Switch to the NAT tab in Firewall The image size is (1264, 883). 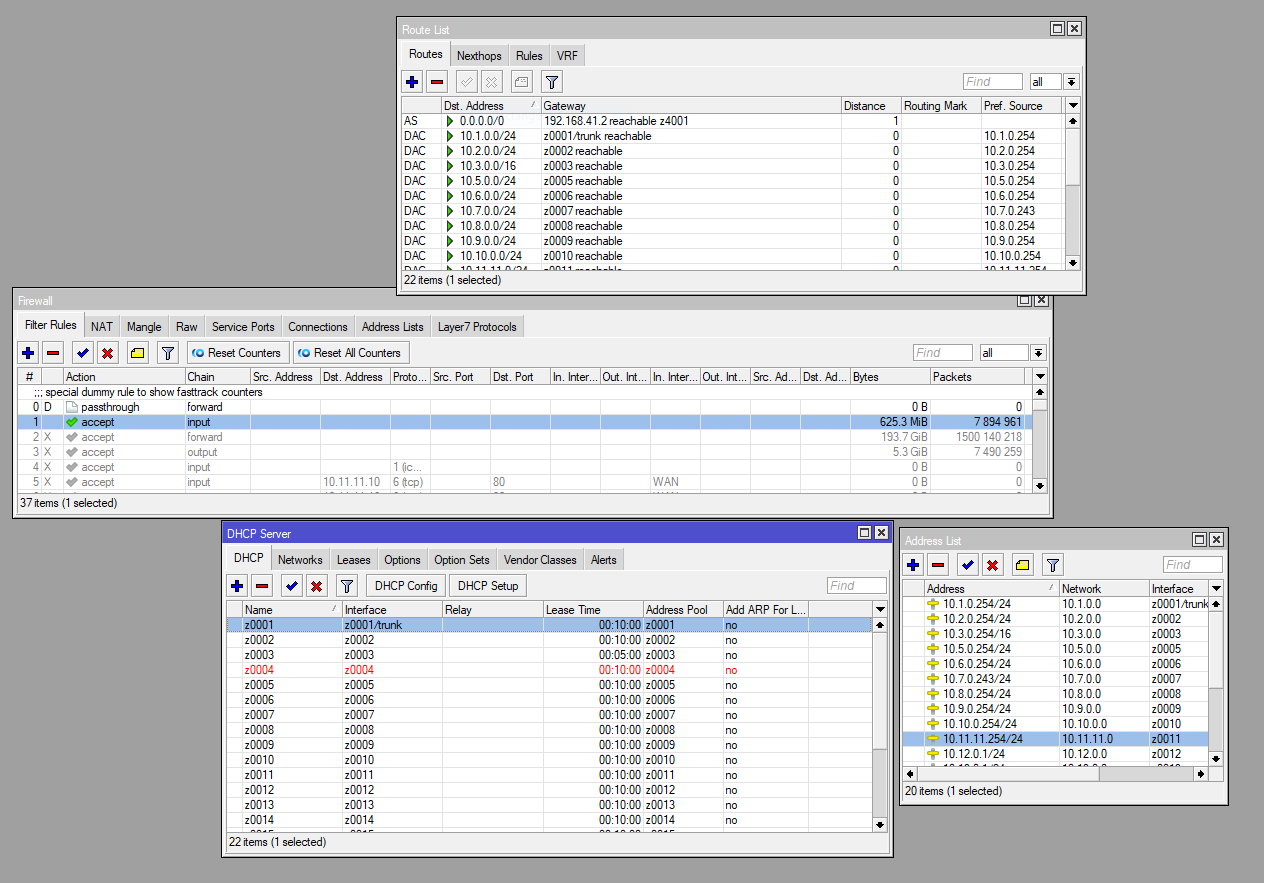point(102,327)
